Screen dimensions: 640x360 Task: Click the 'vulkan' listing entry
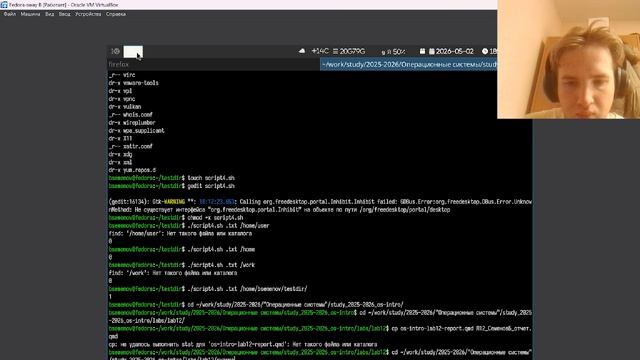pos(132,107)
